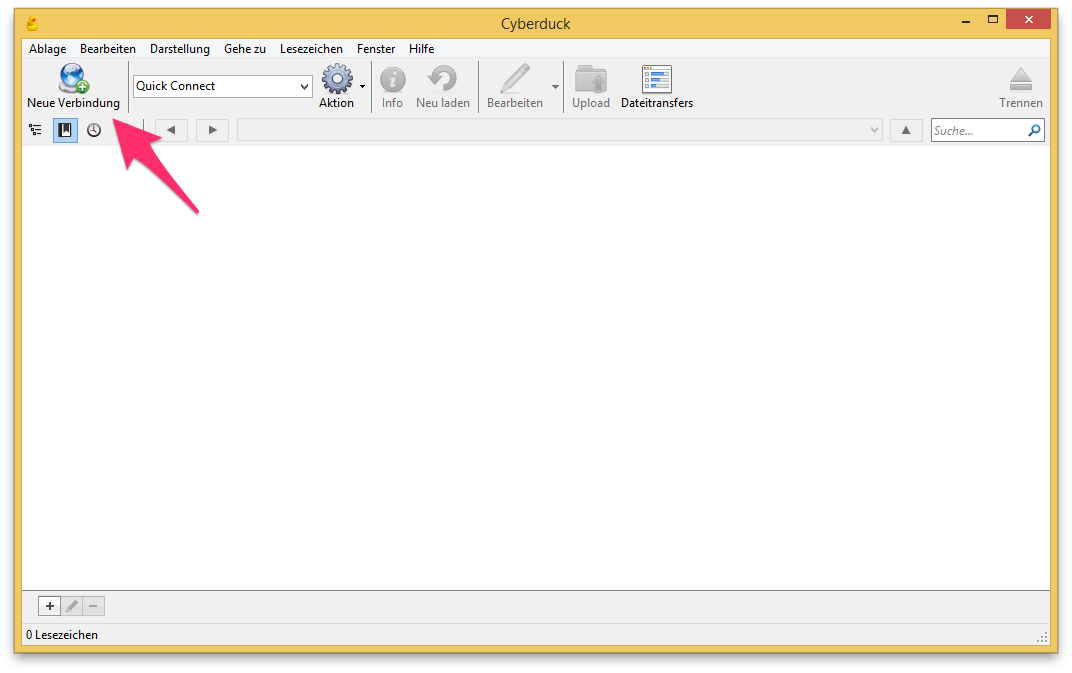Screen dimensions: 1072x673
Task: Expand the path navigation dropdown
Action: pos(874,130)
